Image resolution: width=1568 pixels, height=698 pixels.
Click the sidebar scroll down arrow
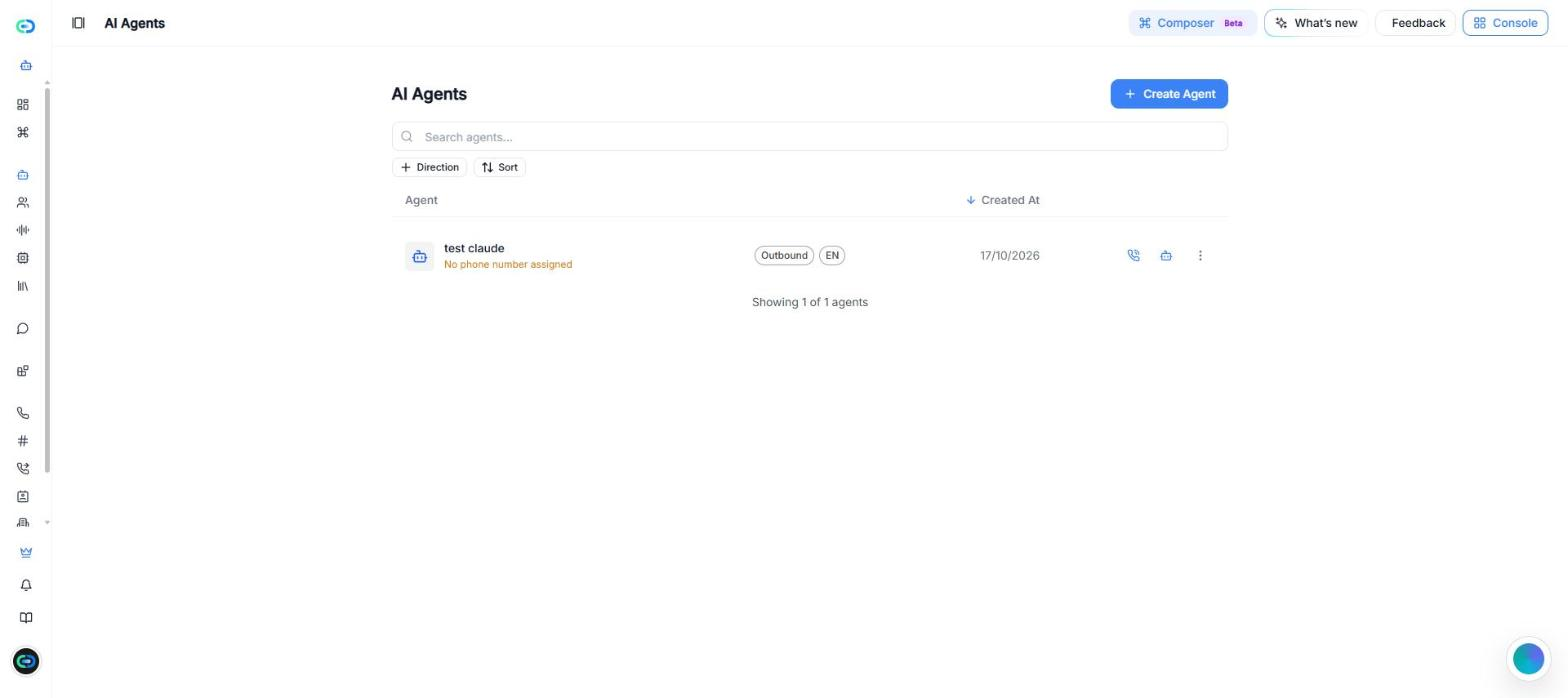coord(47,523)
